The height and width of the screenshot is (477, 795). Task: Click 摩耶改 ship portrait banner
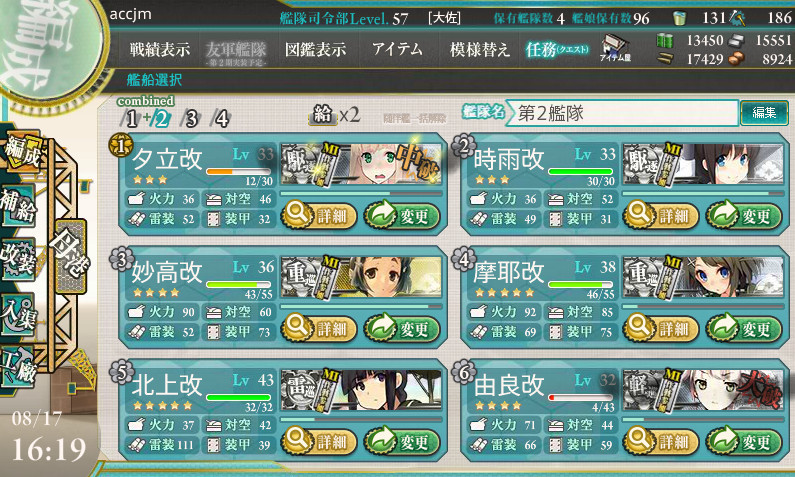[703, 277]
